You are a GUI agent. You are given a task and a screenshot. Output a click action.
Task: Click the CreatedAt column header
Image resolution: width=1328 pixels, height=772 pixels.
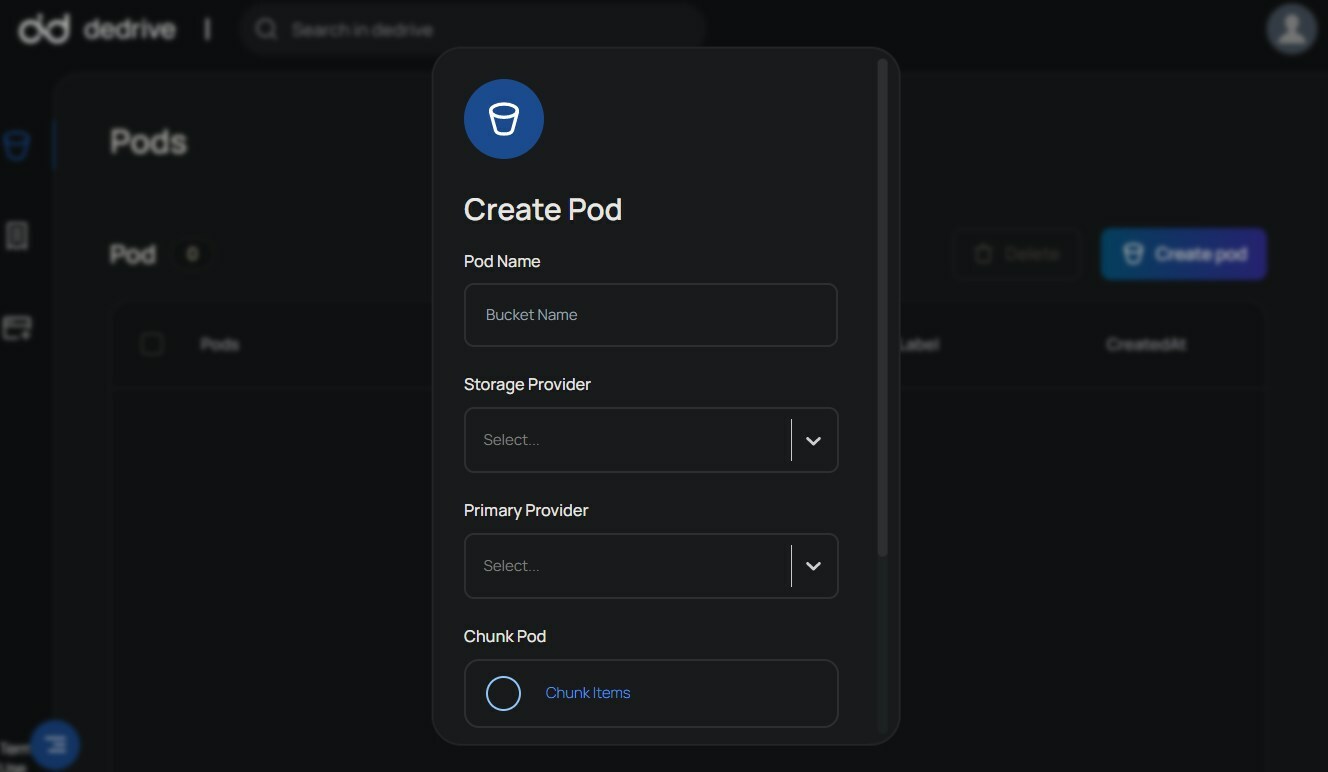[x=1145, y=345]
